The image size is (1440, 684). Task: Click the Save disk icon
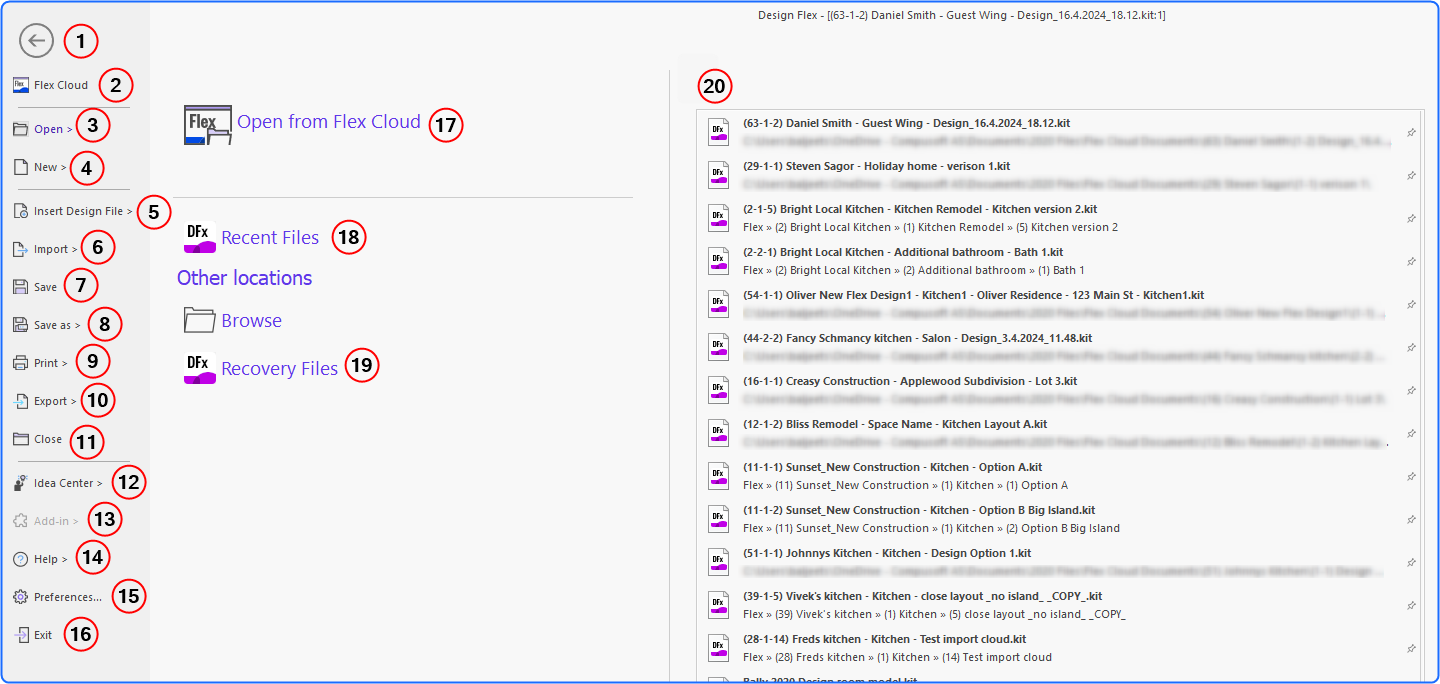tap(21, 287)
